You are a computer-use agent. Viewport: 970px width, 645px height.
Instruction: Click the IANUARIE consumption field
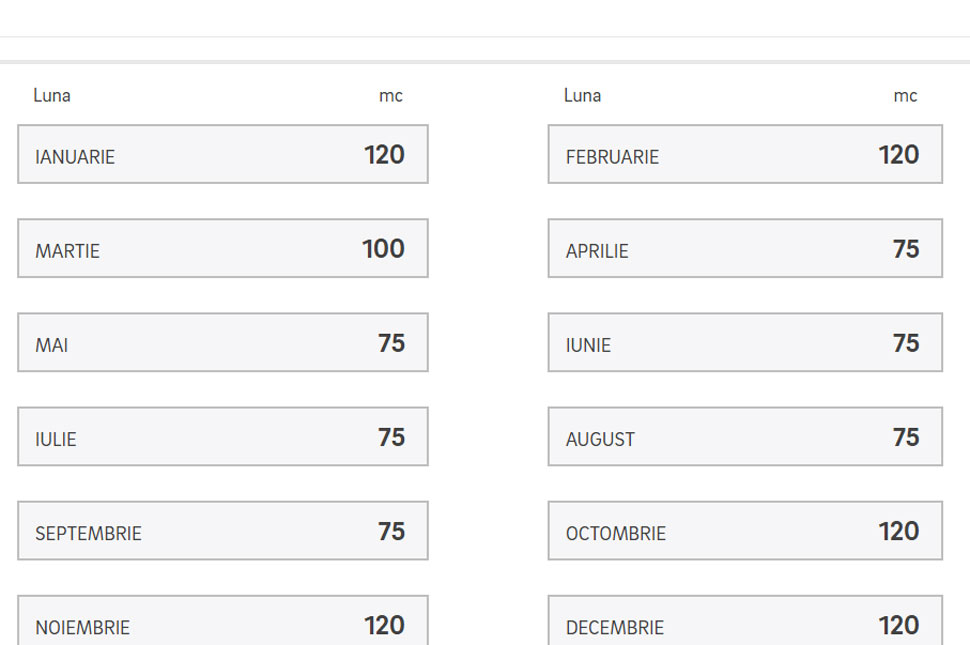222,155
